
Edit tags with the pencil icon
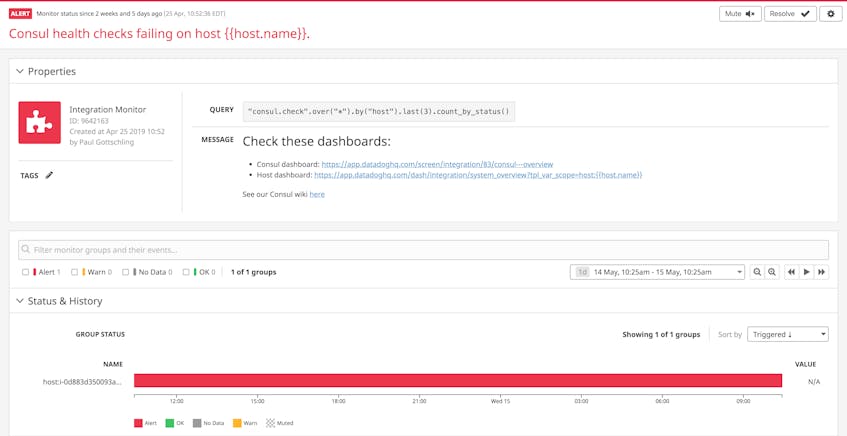(x=49, y=176)
